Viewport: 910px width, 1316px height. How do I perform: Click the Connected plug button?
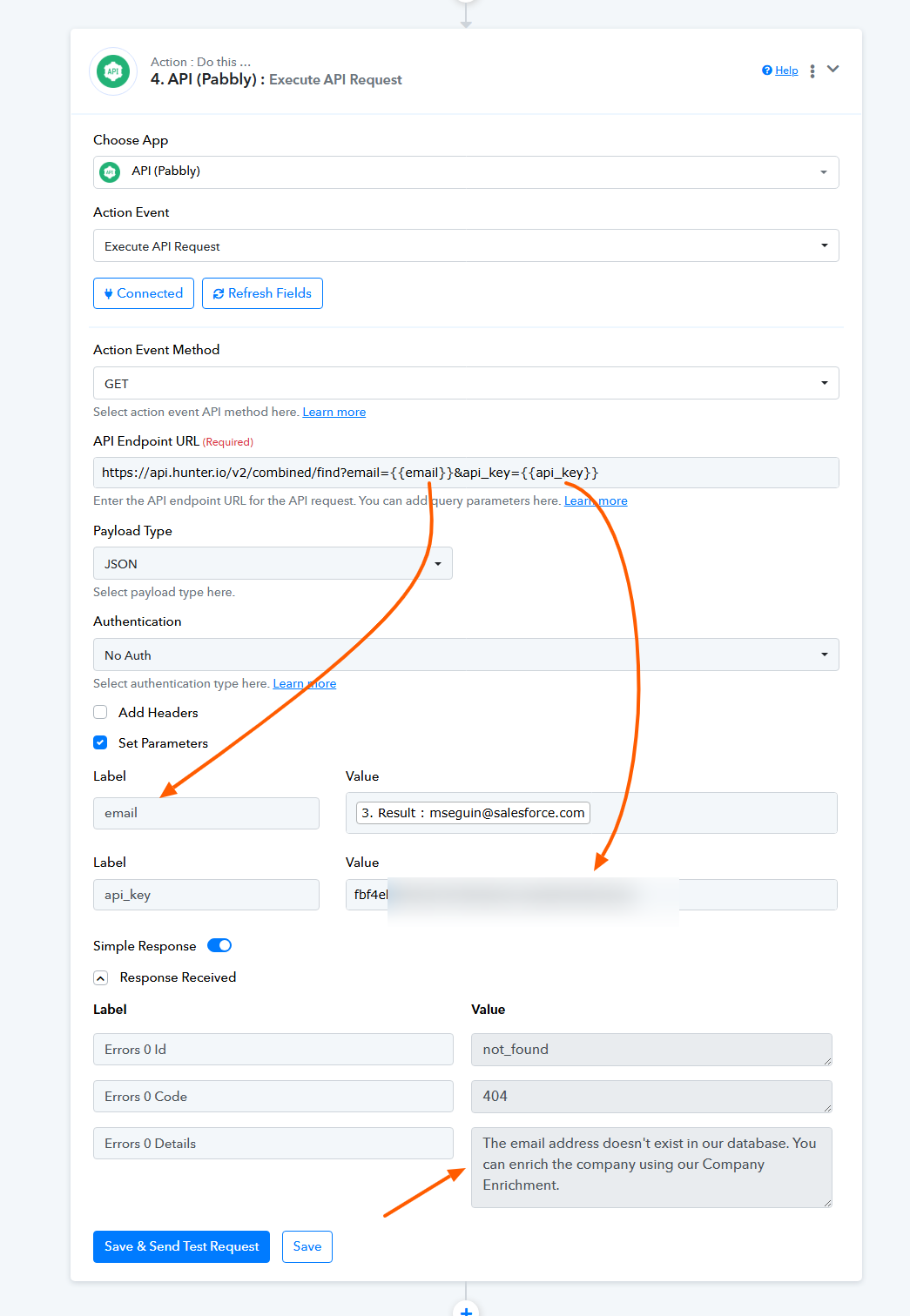(x=144, y=293)
